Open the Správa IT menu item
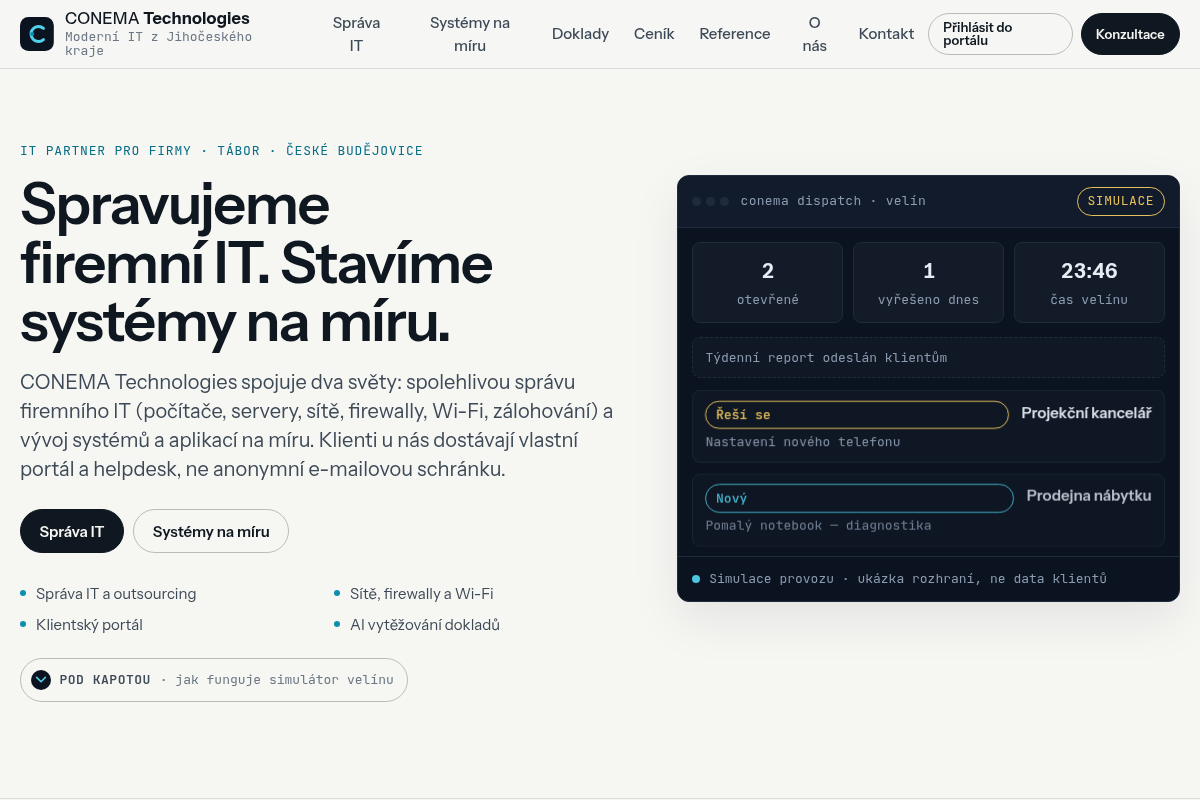Image resolution: width=1200 pixels, height=800 pixels. 356,34
